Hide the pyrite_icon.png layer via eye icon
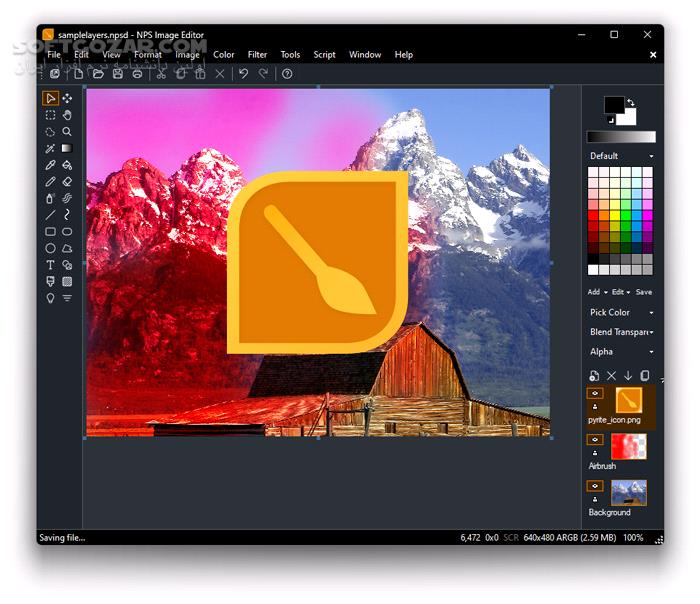This screenshot has width=700, height=604. click(595, 394)
